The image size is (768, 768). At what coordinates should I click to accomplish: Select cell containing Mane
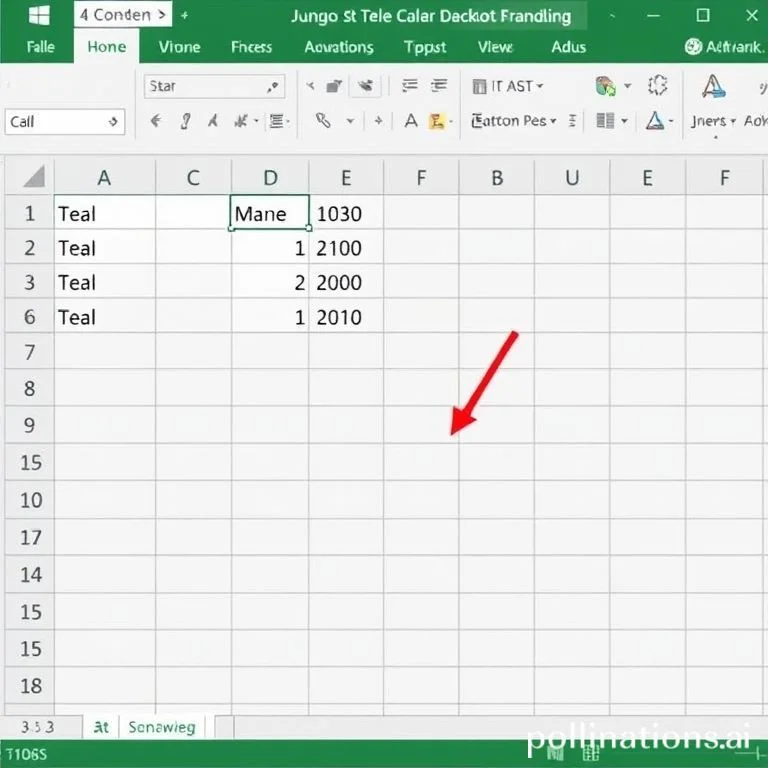click(270, 213)
